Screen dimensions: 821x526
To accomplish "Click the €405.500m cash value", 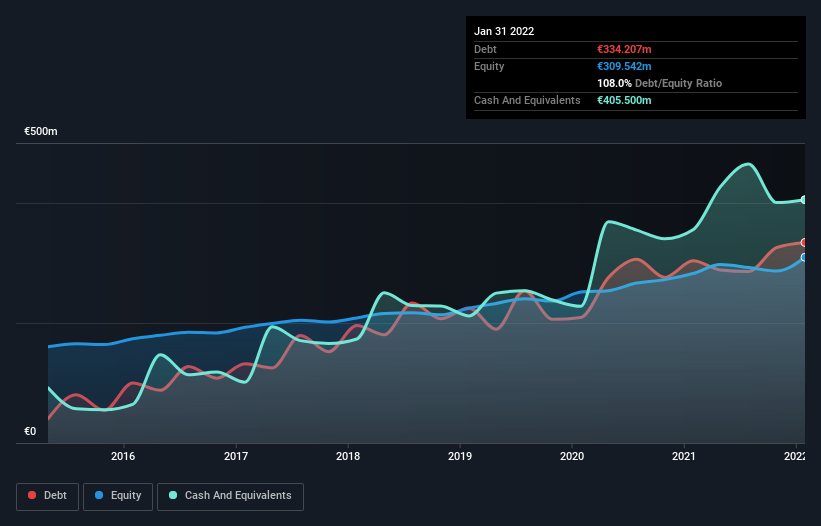I will [x=624, y=100].
